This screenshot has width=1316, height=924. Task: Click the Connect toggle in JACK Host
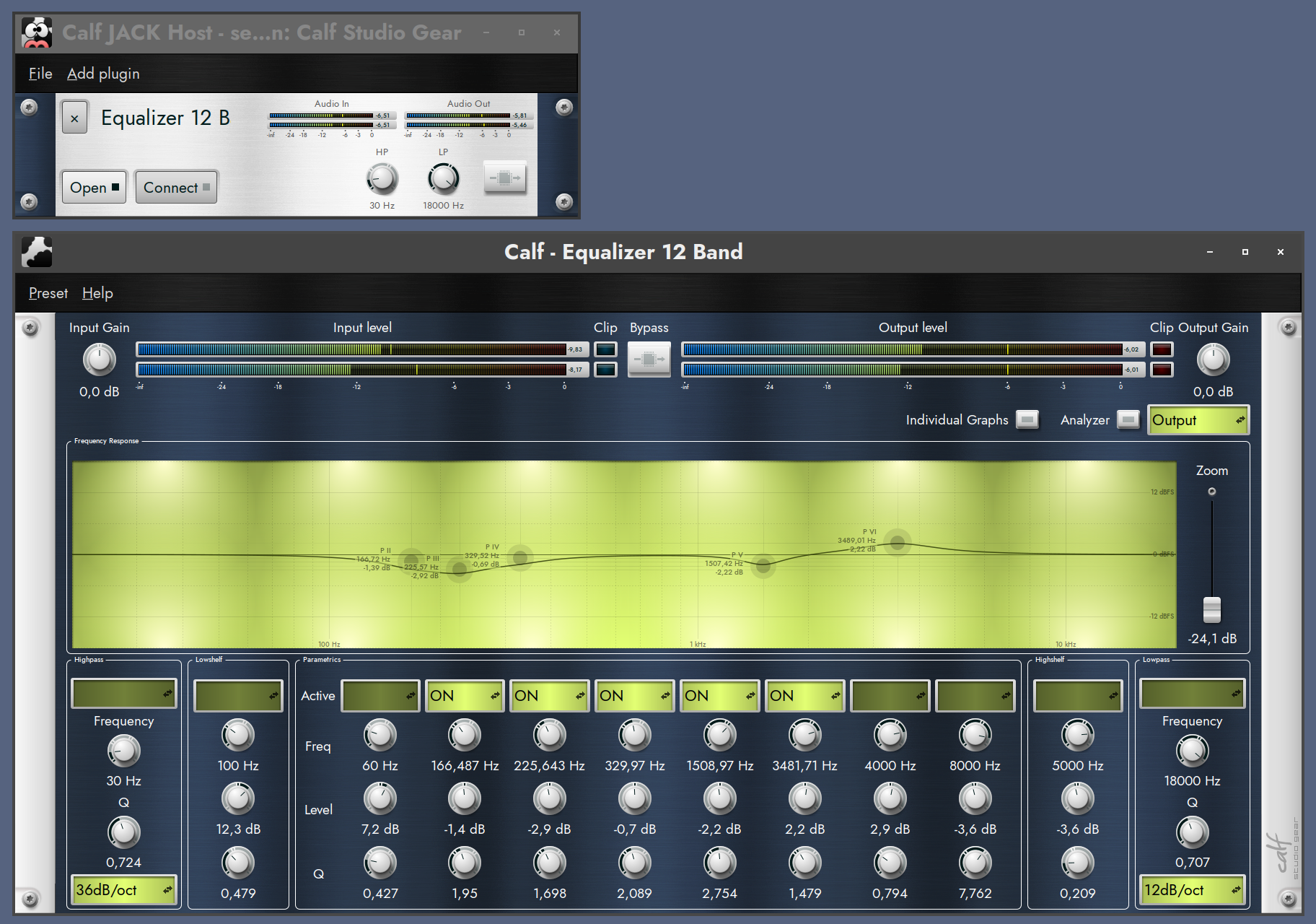176,187
